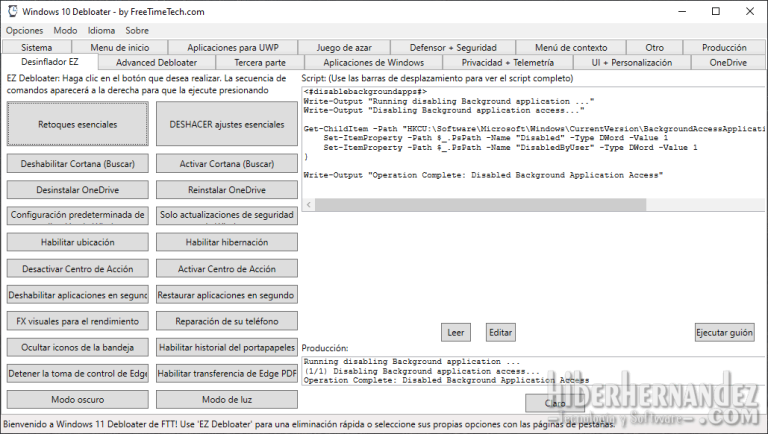Click Deshabilitar Cortana (Buscar)
This screenshot has height=434, width=768.
(77, 163)
